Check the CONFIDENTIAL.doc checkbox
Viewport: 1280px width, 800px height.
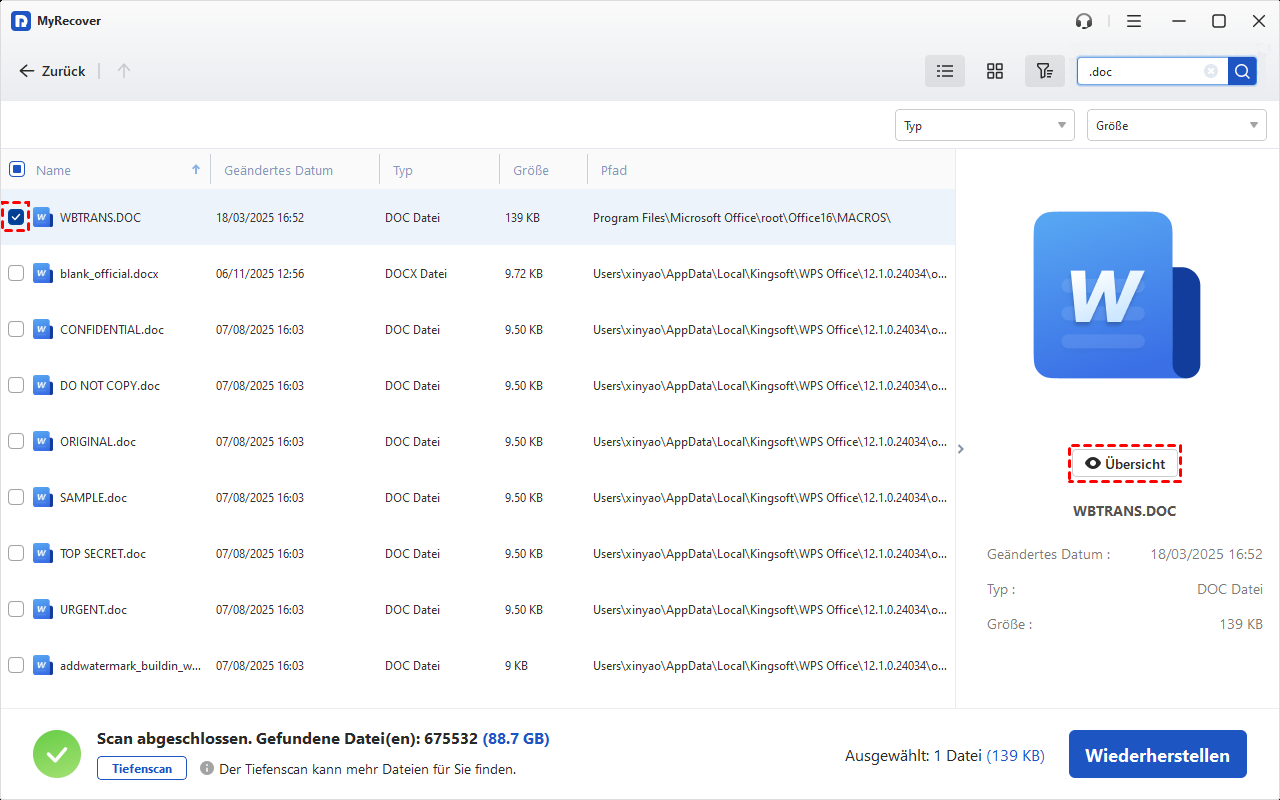16,329
